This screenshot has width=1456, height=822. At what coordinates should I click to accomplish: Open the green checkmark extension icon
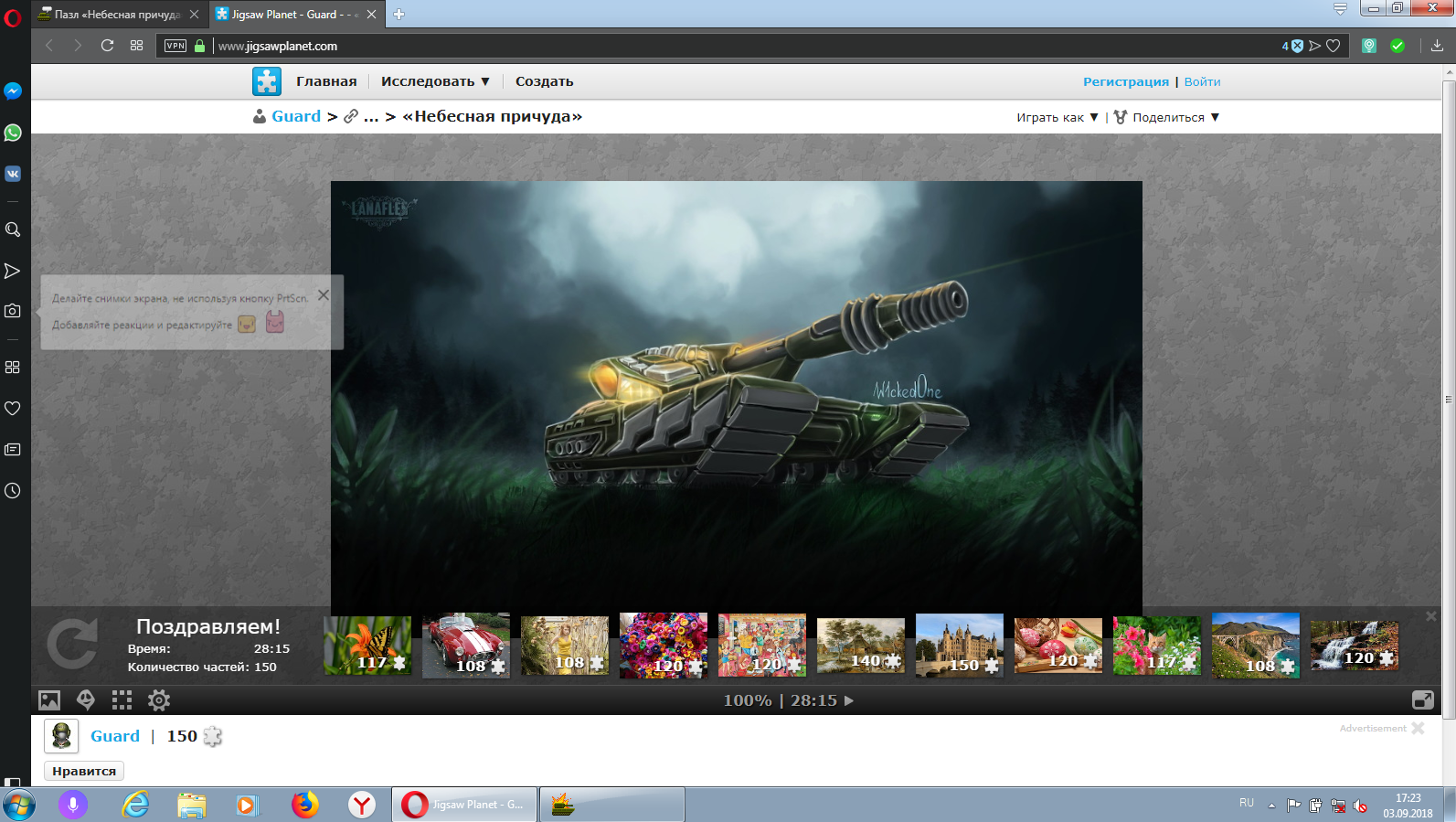pos(1398,46)
